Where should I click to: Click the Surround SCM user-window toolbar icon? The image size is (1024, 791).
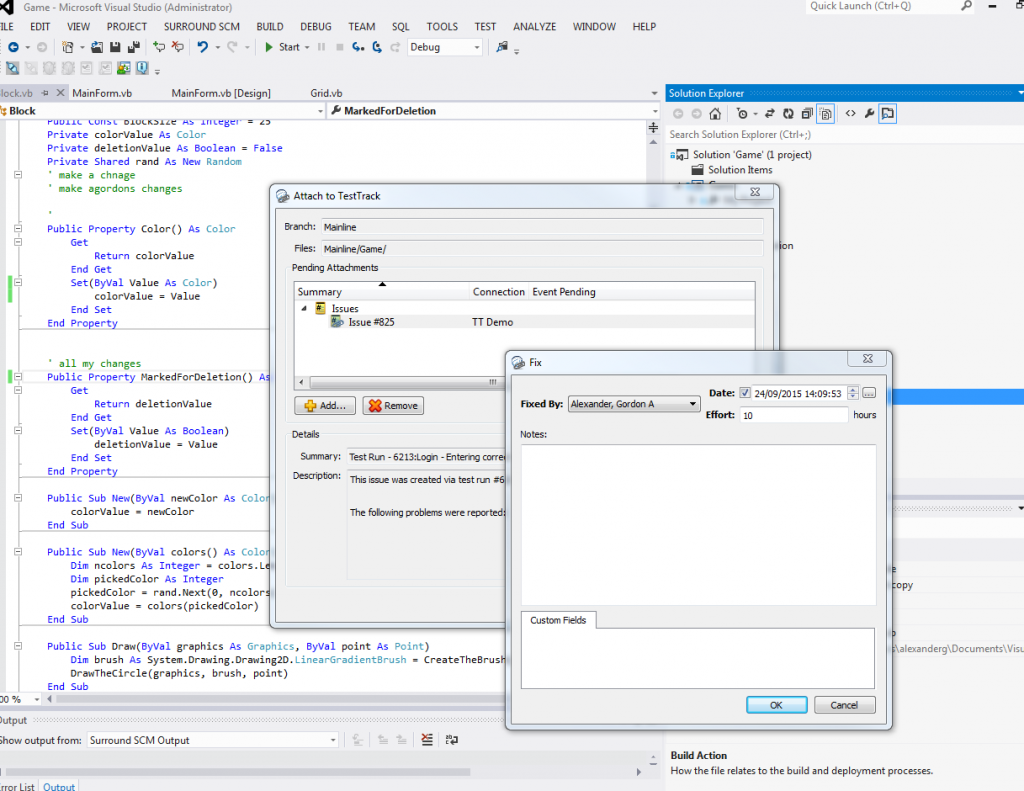tap(124, 68)
